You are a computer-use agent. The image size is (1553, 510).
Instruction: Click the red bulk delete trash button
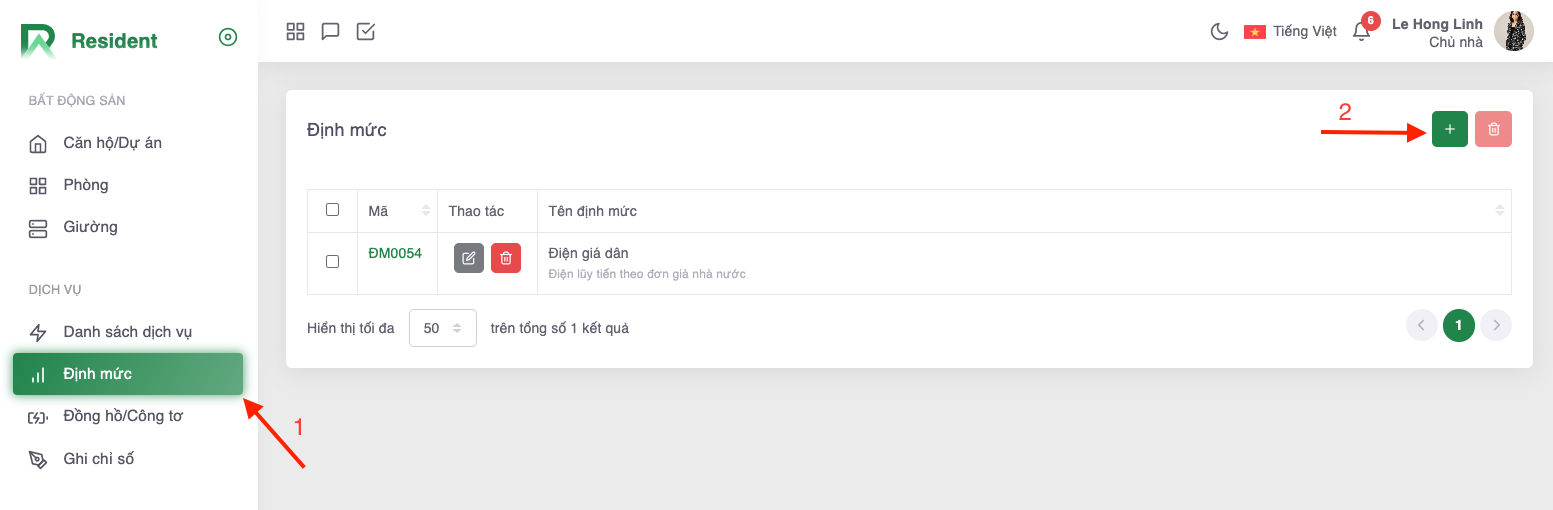(x=1493, y=129)
